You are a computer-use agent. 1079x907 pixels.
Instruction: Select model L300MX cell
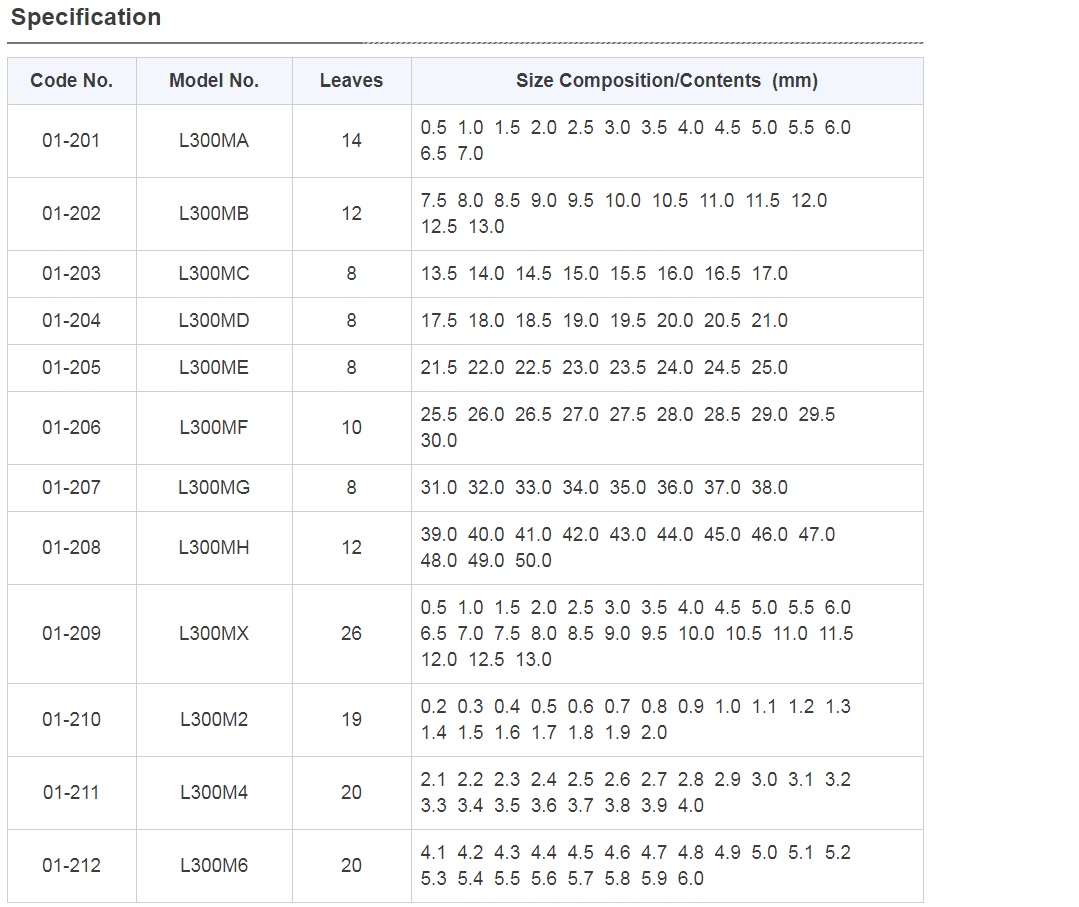pyautogui.click(x=214, y=634)
